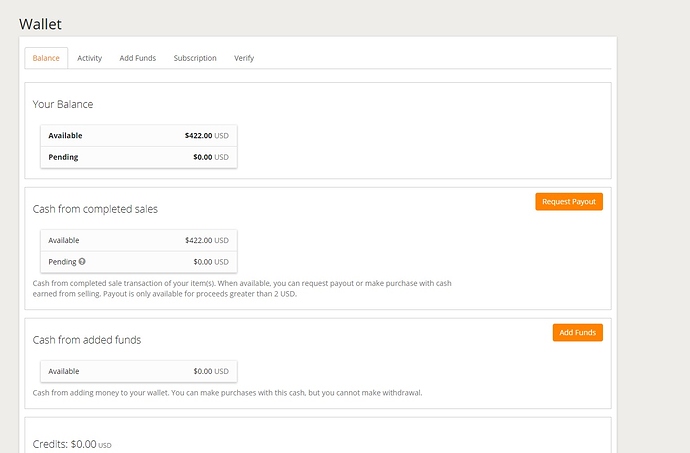The width and height of the screenshot is (690, 453).
Task: Open the Add Funds tab
Action: [138, 58]
